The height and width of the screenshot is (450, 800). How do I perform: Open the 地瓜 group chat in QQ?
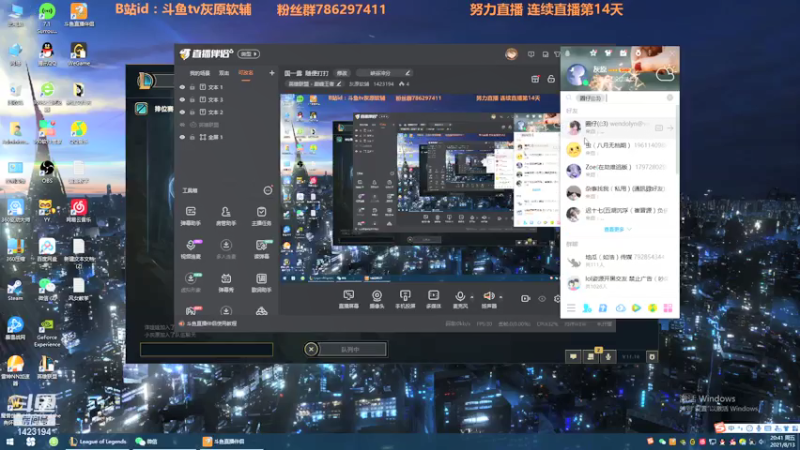(619, 260)
